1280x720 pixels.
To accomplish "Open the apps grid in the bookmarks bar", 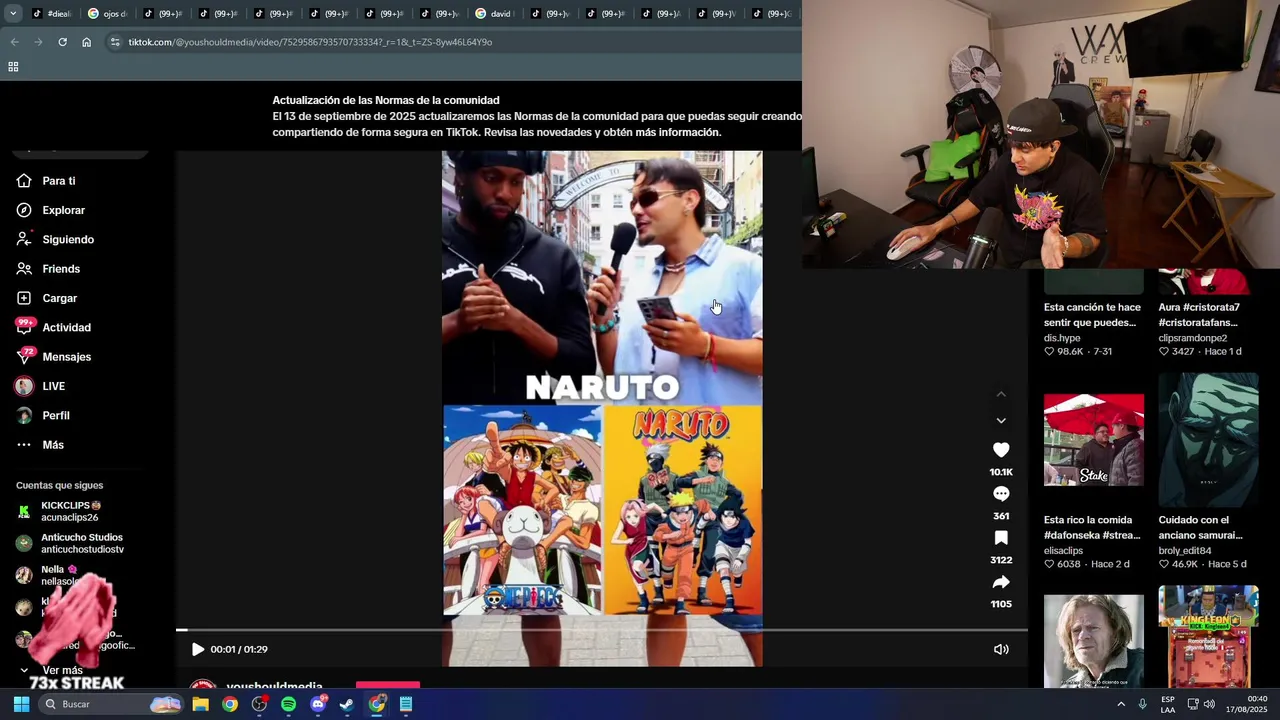I will pos(13,67).
